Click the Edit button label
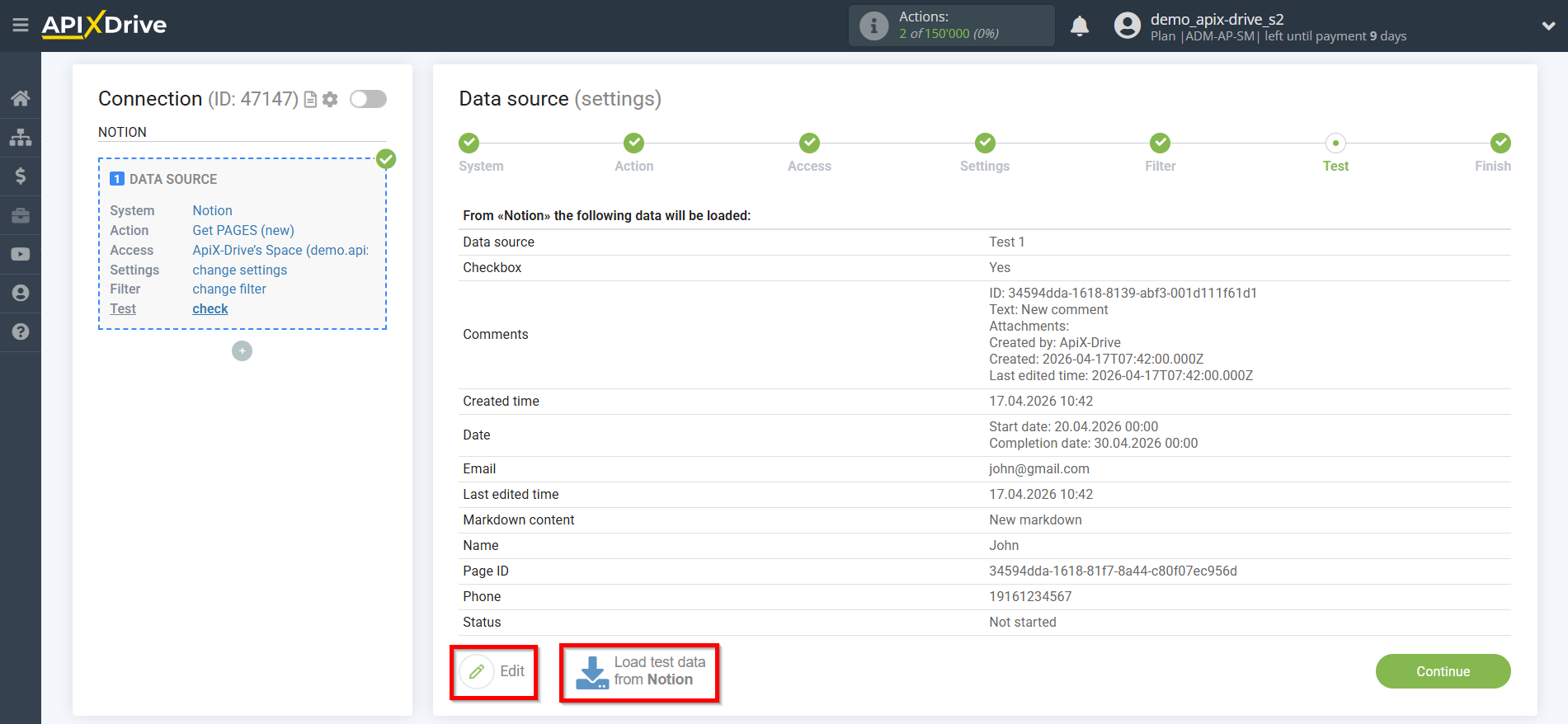The image size is (1568, 724). click(512, 671)
